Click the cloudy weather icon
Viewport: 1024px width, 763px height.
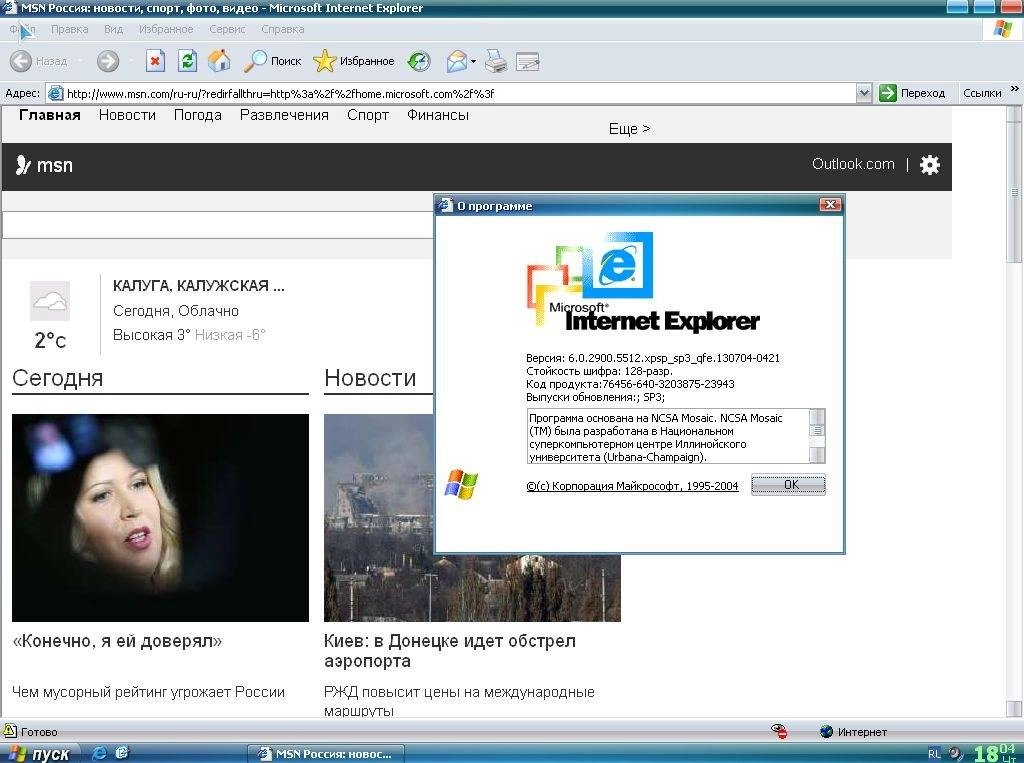(x=50, y=301)
